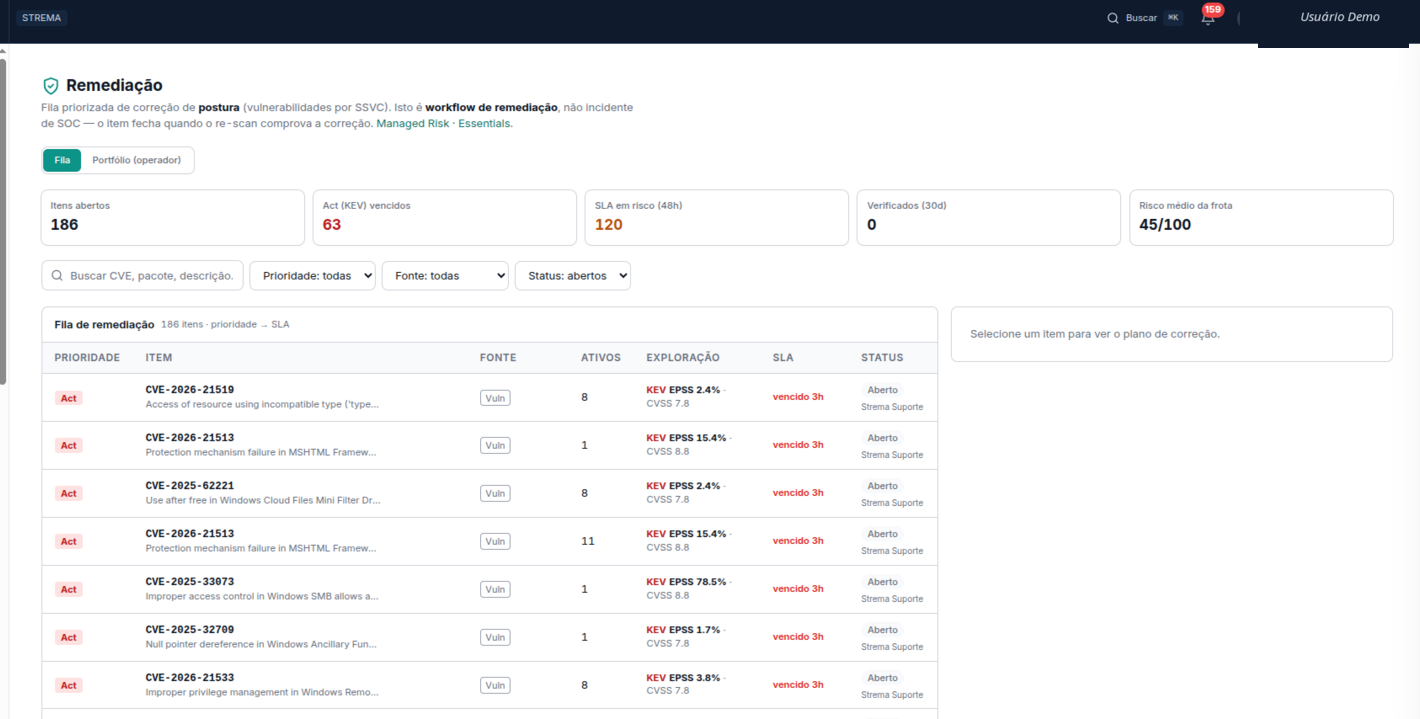
Task: Click the EPSS 78.5% exploration value
Action: point(698,582)
